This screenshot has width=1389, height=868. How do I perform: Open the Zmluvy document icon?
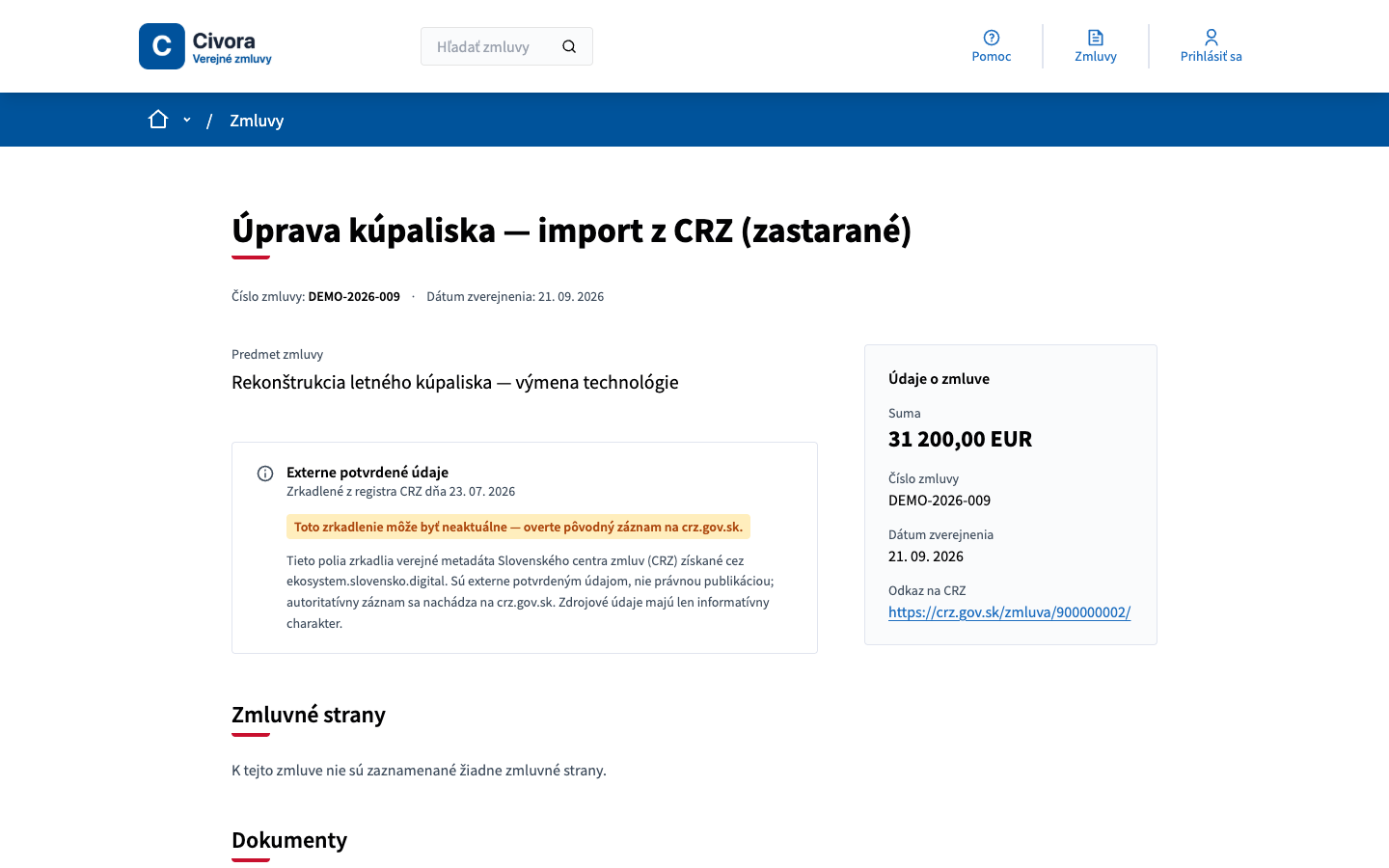click(x=1096, y=38)
